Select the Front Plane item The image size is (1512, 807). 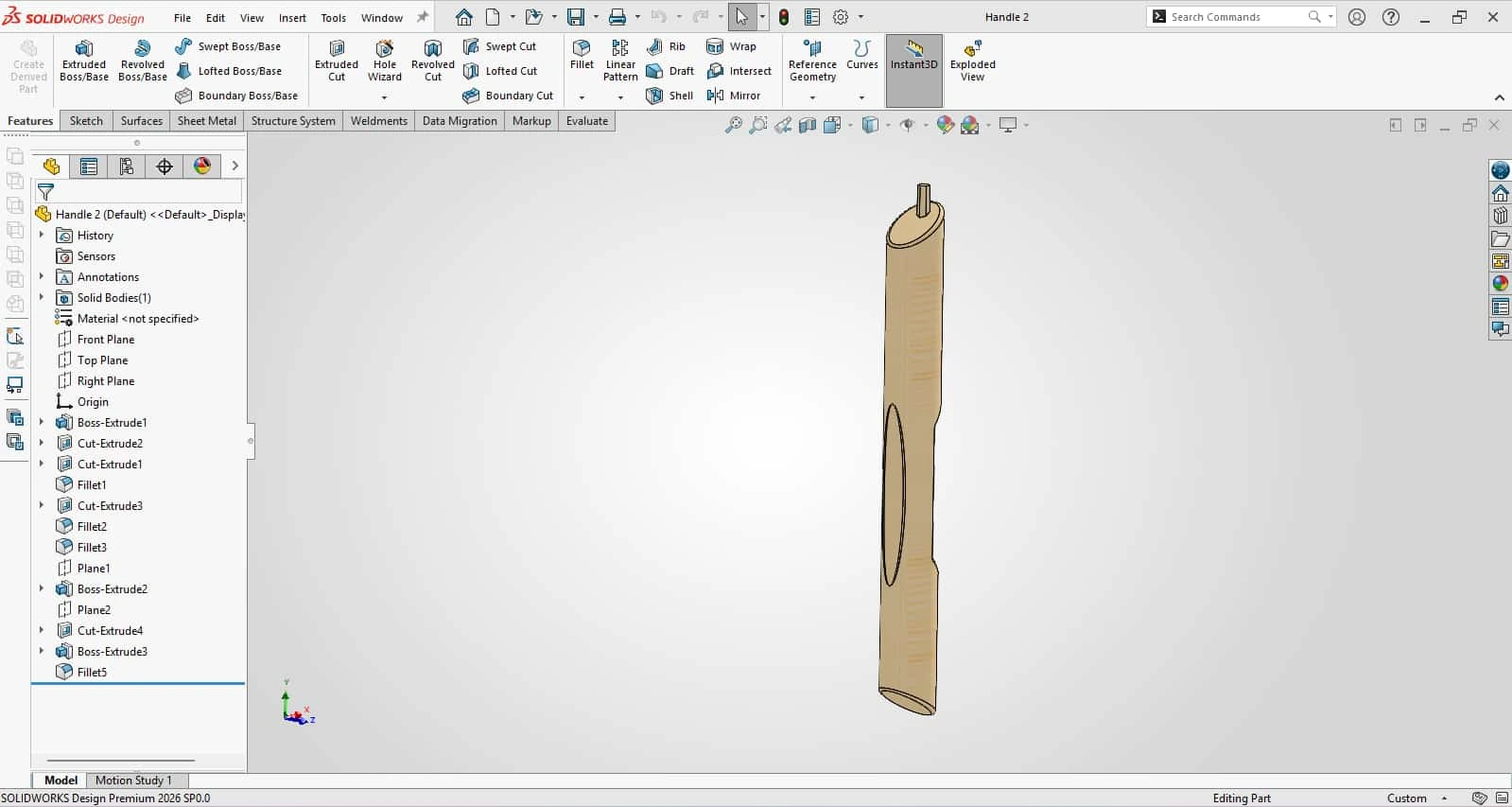(106, 339)
